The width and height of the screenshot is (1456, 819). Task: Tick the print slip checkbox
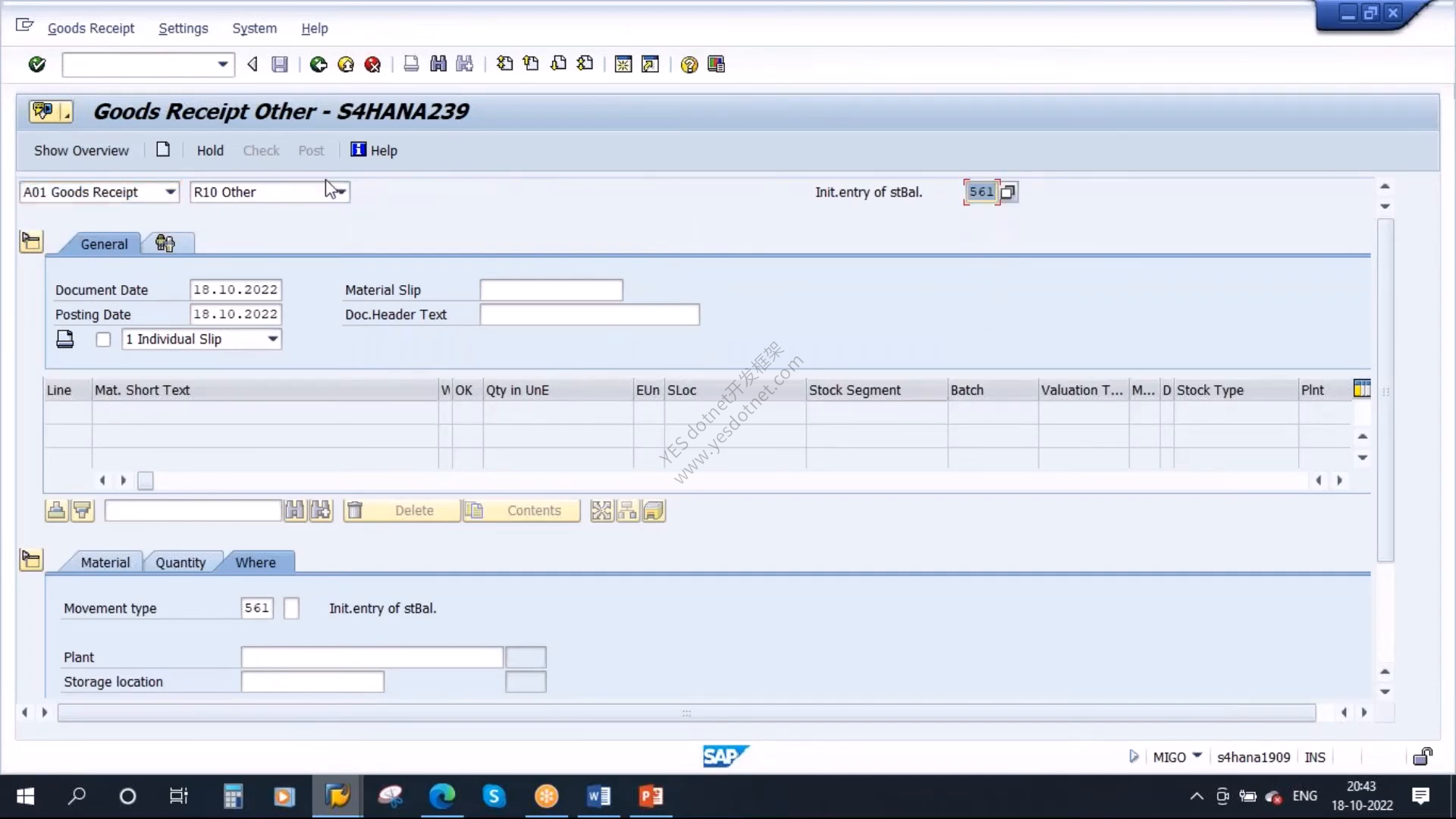(104, 340)
